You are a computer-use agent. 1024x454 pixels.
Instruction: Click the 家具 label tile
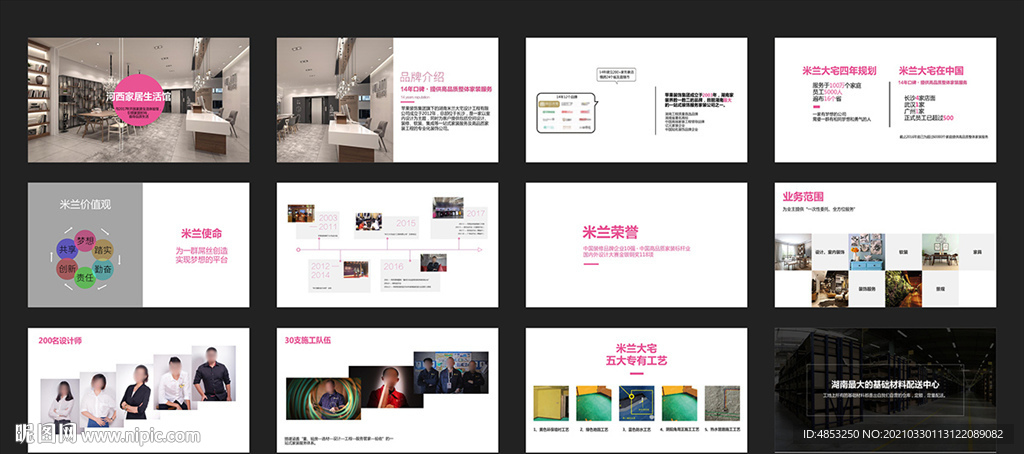pyautogui.click(x=977, y=252)
